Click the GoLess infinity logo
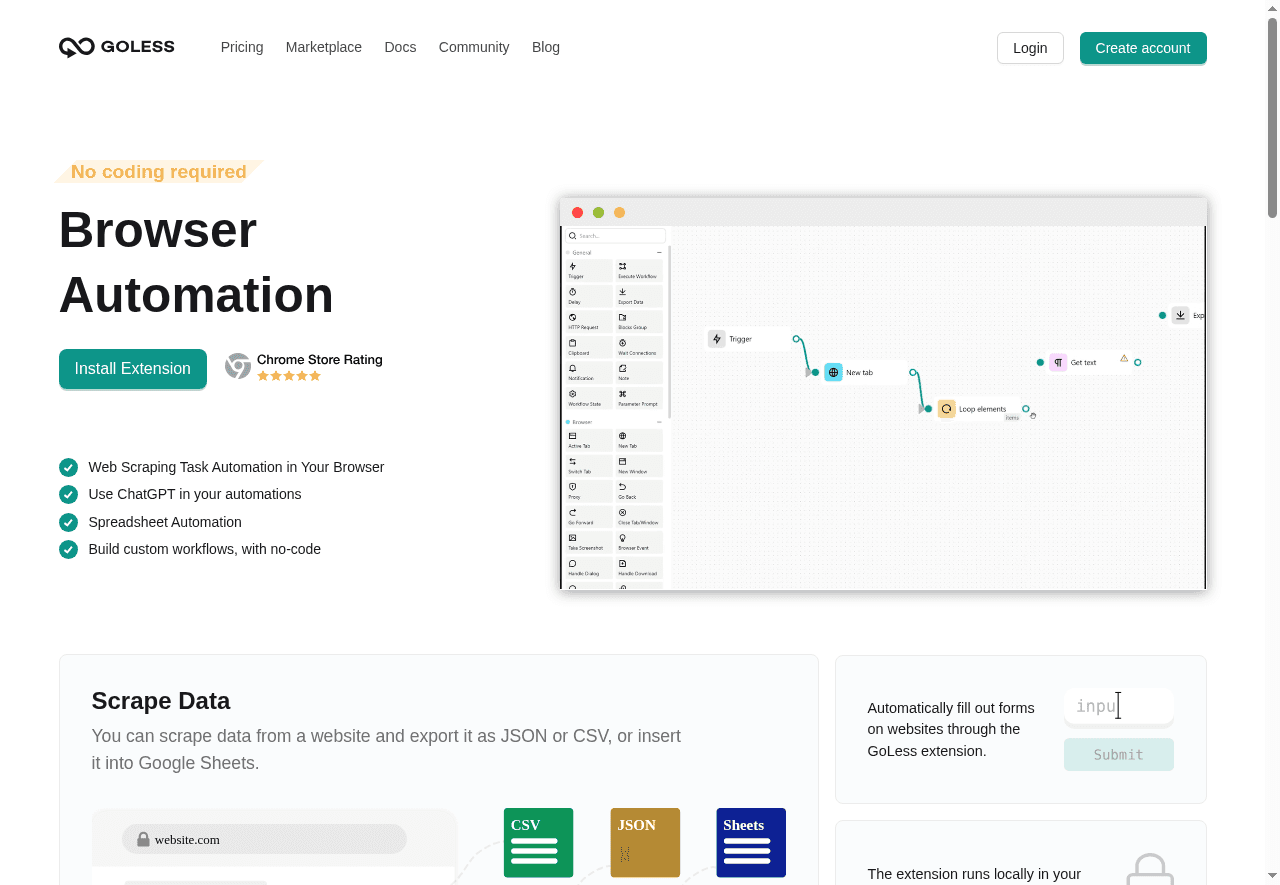Image resolution: width=1280 pixels, height=885 pixels. pos(76,47)
